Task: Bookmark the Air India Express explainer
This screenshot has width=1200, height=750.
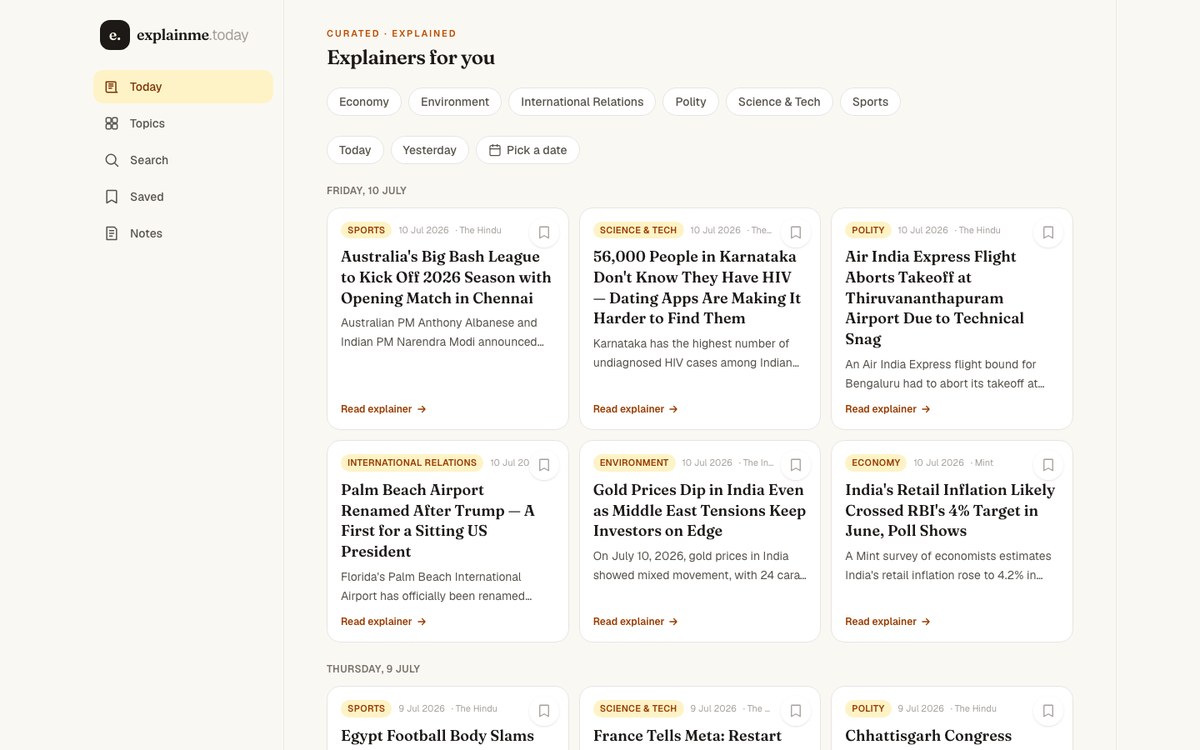Action: tap(1048, 232)
